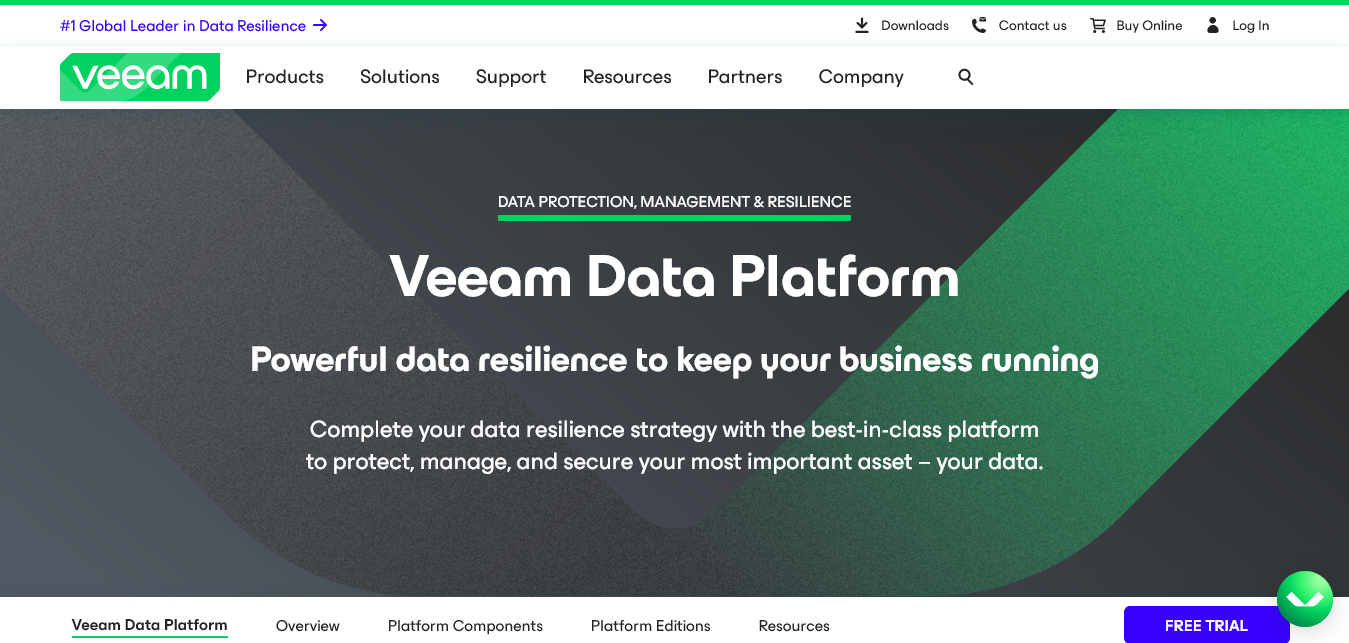
Task: Select the Platform Editions tab
Action: tap(650, 625)
